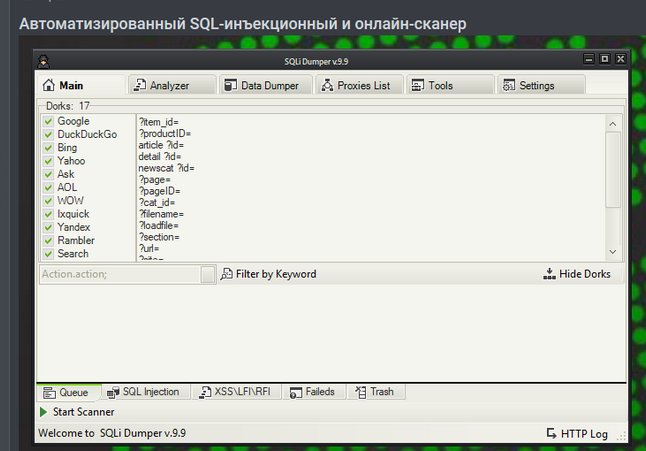Uncheck the DuckDuckGo search engine
This screenshot has width=646, height=451.
coord(48,134)
